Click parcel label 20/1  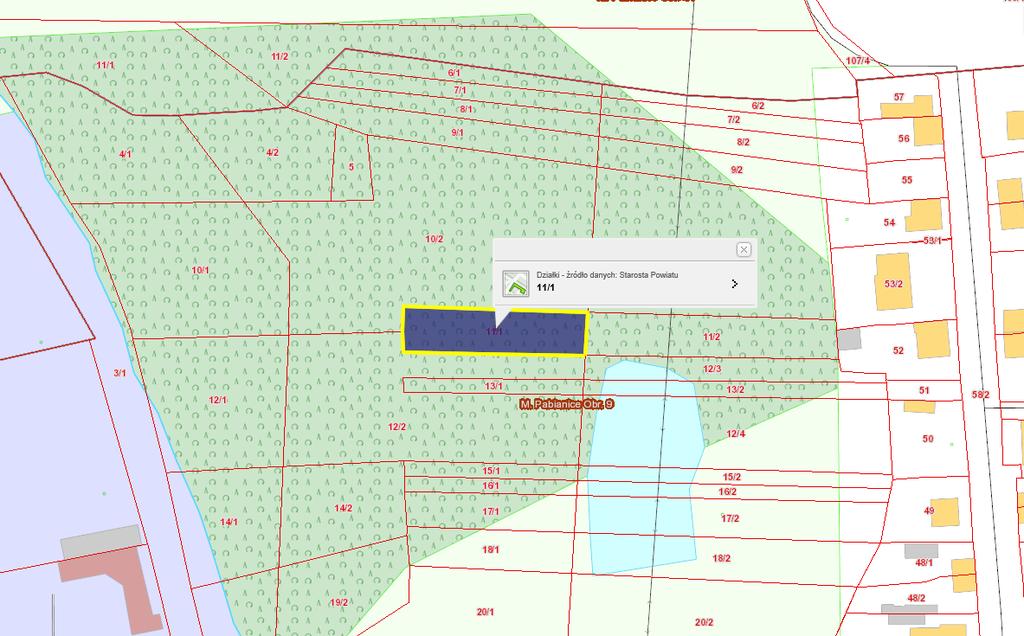(x=485, y=612)
